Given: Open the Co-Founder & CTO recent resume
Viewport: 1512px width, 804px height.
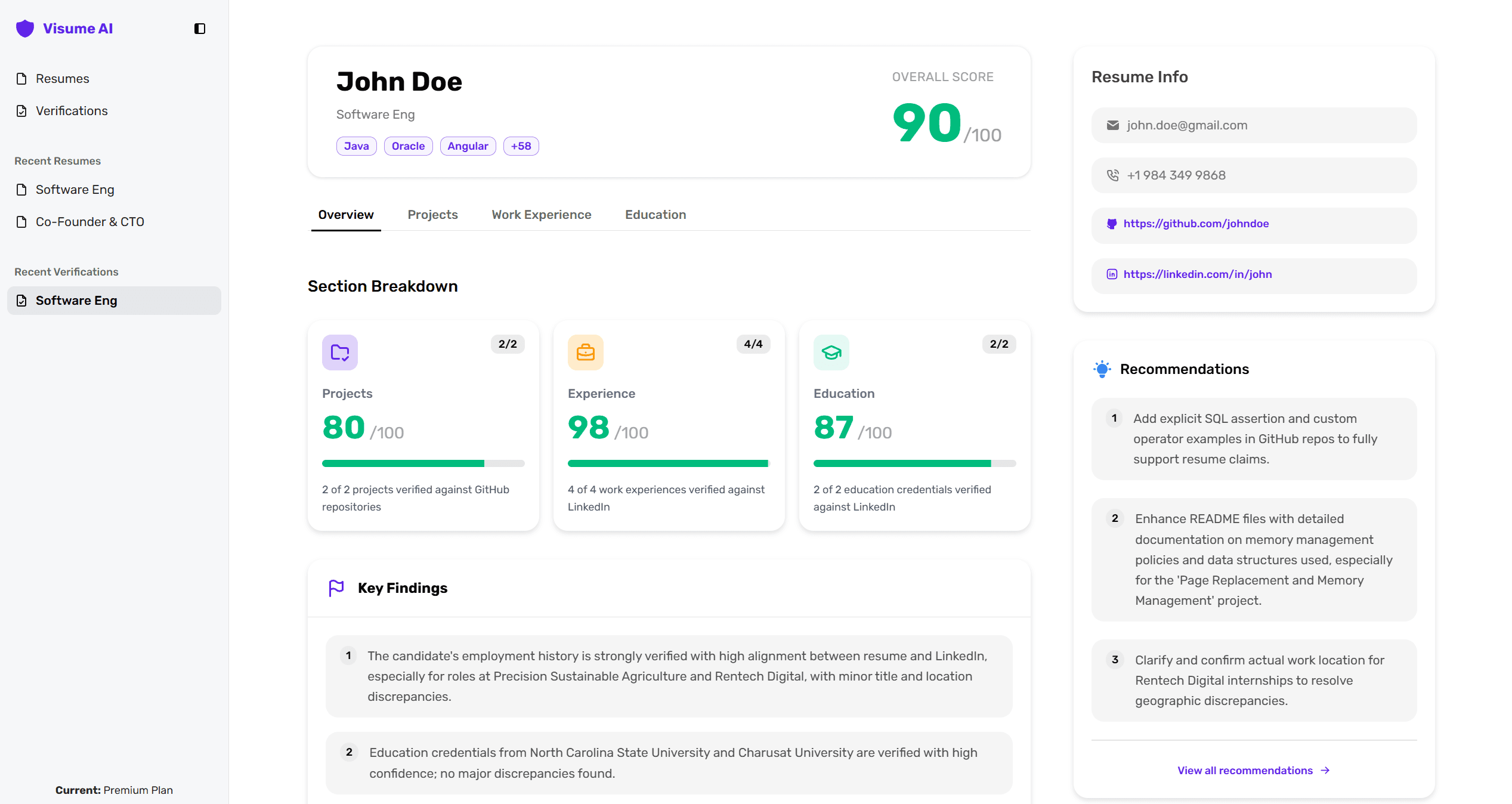Looking at the screenshot, I should (x=89, y=222).
